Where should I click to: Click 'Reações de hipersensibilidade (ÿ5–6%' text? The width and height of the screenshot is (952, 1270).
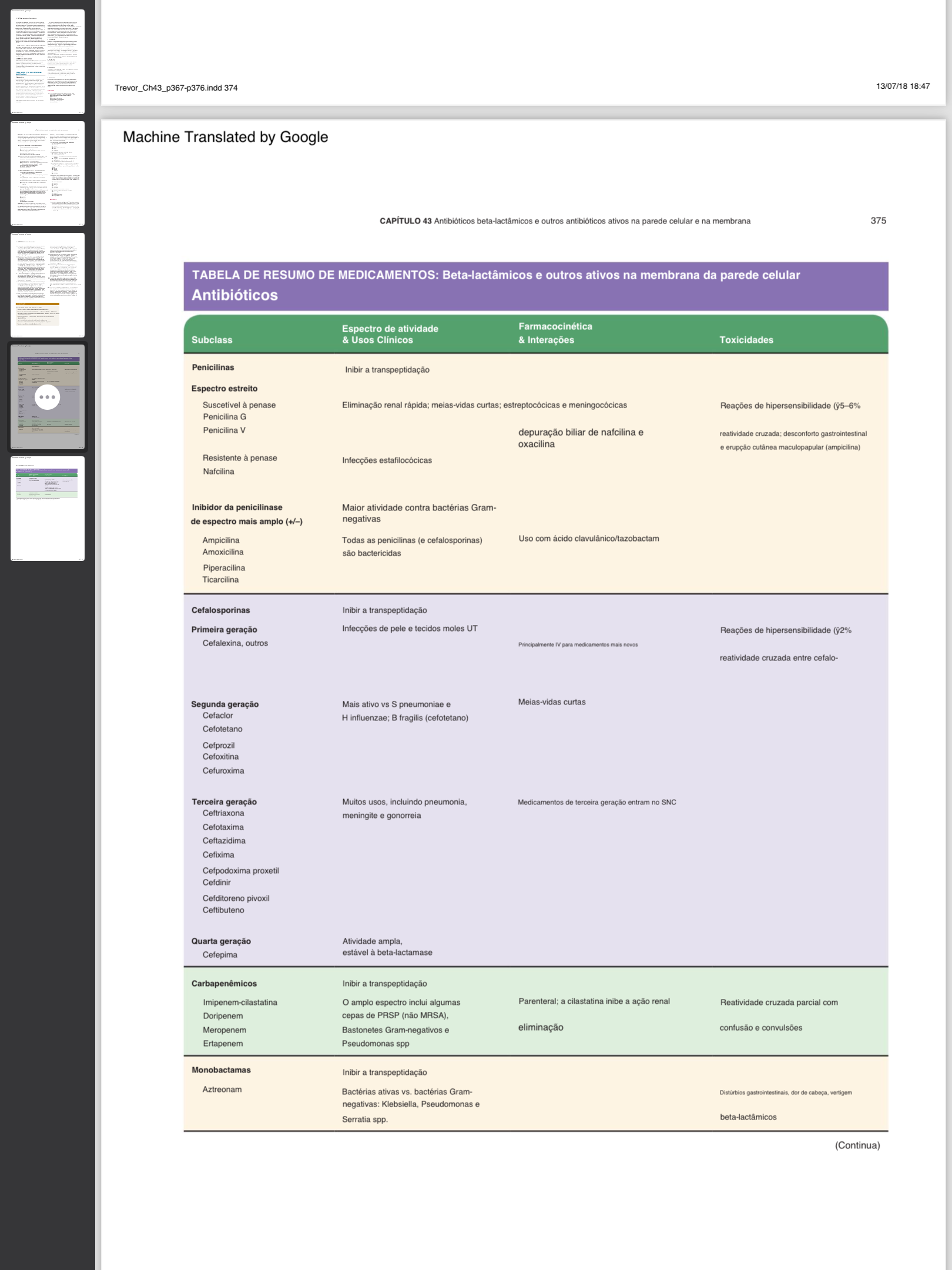(790, 406)
